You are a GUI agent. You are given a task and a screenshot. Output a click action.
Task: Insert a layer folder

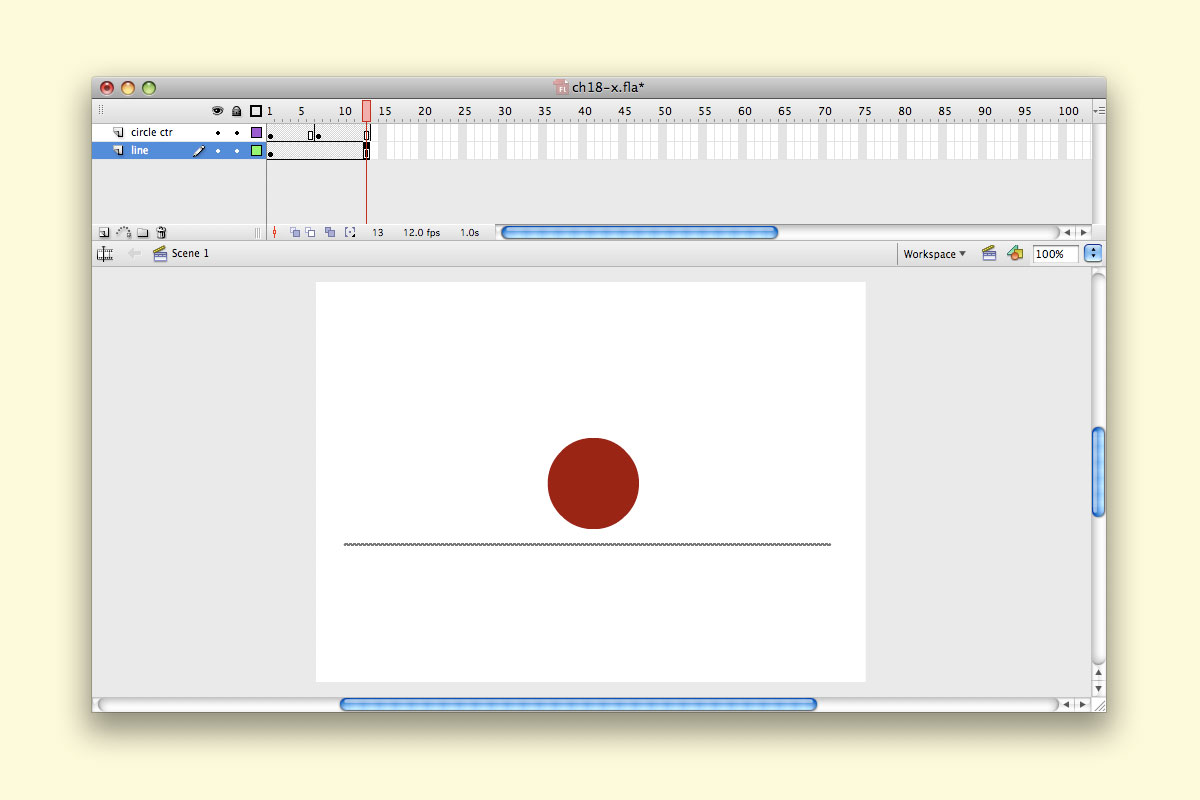142,232
